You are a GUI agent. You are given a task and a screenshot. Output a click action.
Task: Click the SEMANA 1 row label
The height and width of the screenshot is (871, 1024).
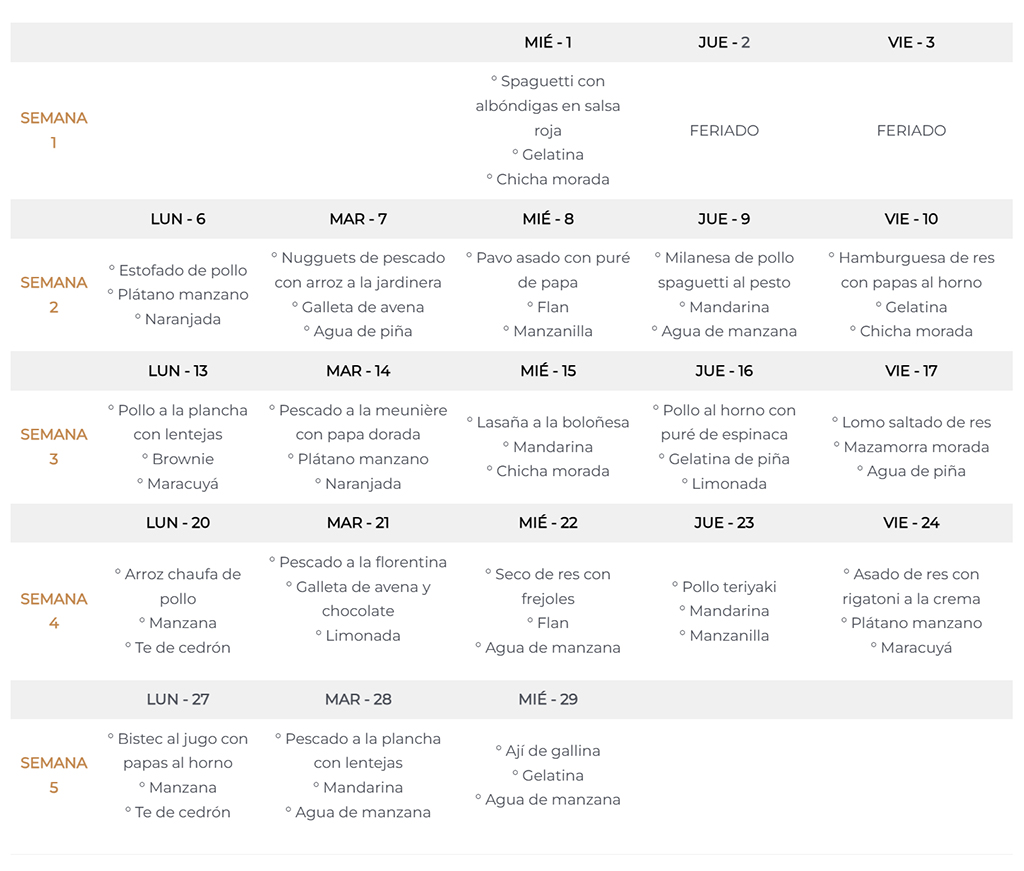coord(54,130)
